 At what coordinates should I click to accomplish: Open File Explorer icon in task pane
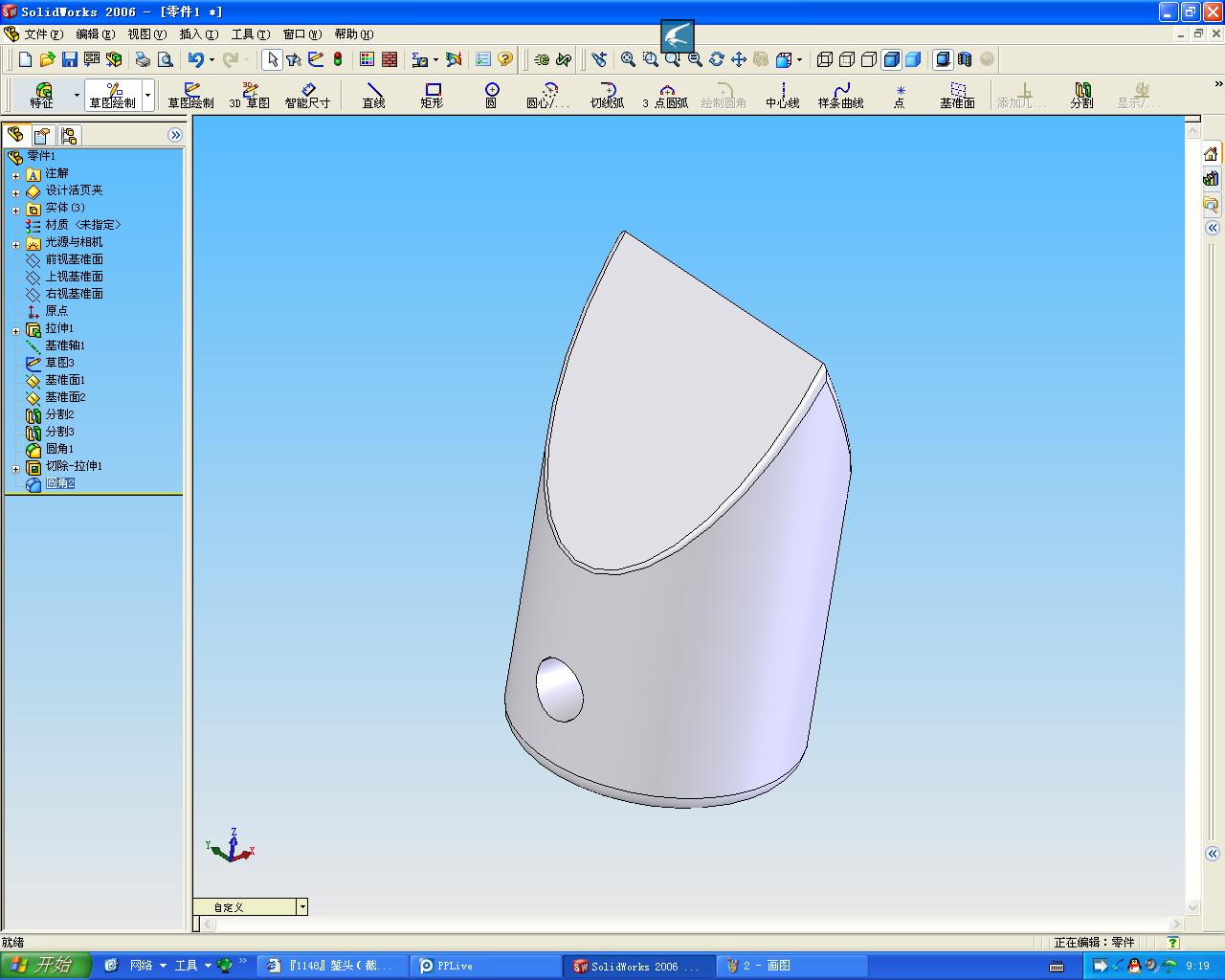1211,204
